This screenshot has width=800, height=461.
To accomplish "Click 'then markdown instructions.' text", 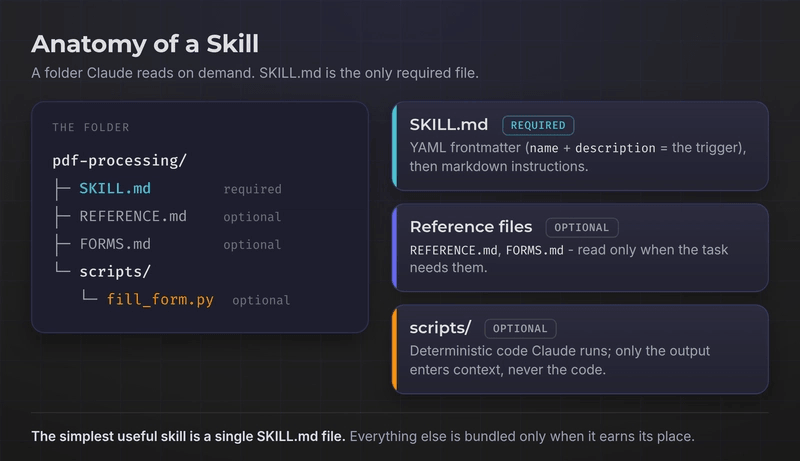I will tap(498, 166).
